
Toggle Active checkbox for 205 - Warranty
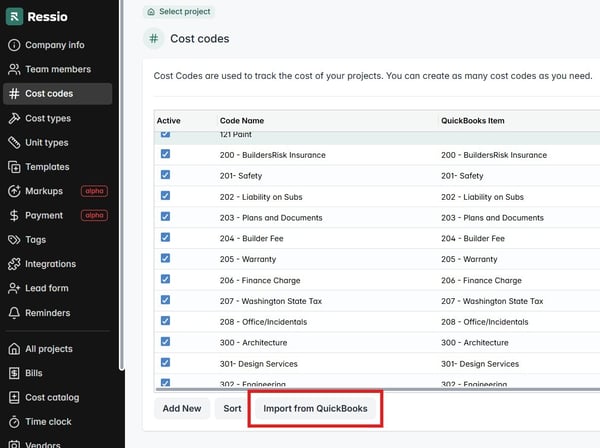pos(165,258)
